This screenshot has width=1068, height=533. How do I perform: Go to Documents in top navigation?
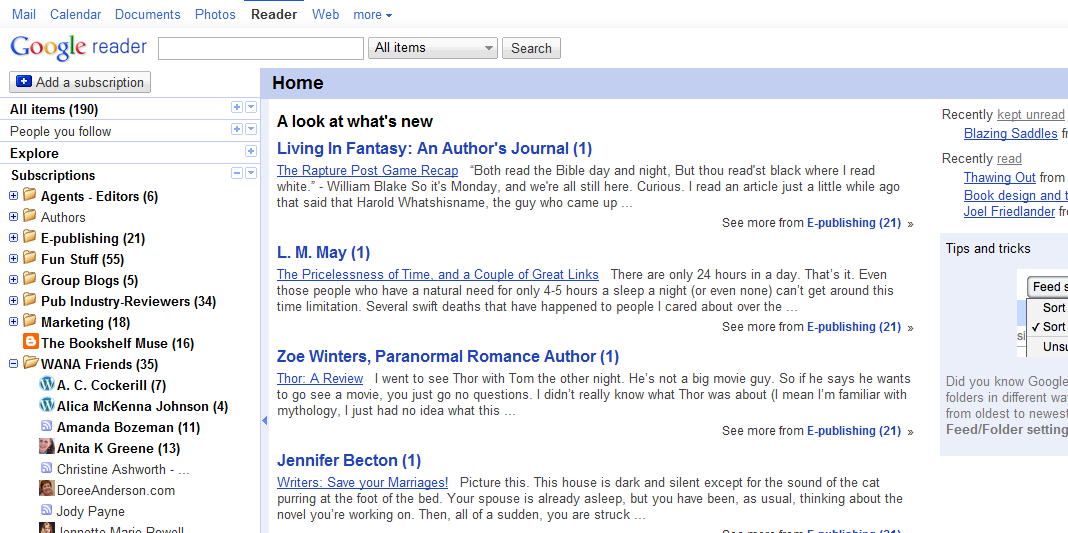(148, 14)
